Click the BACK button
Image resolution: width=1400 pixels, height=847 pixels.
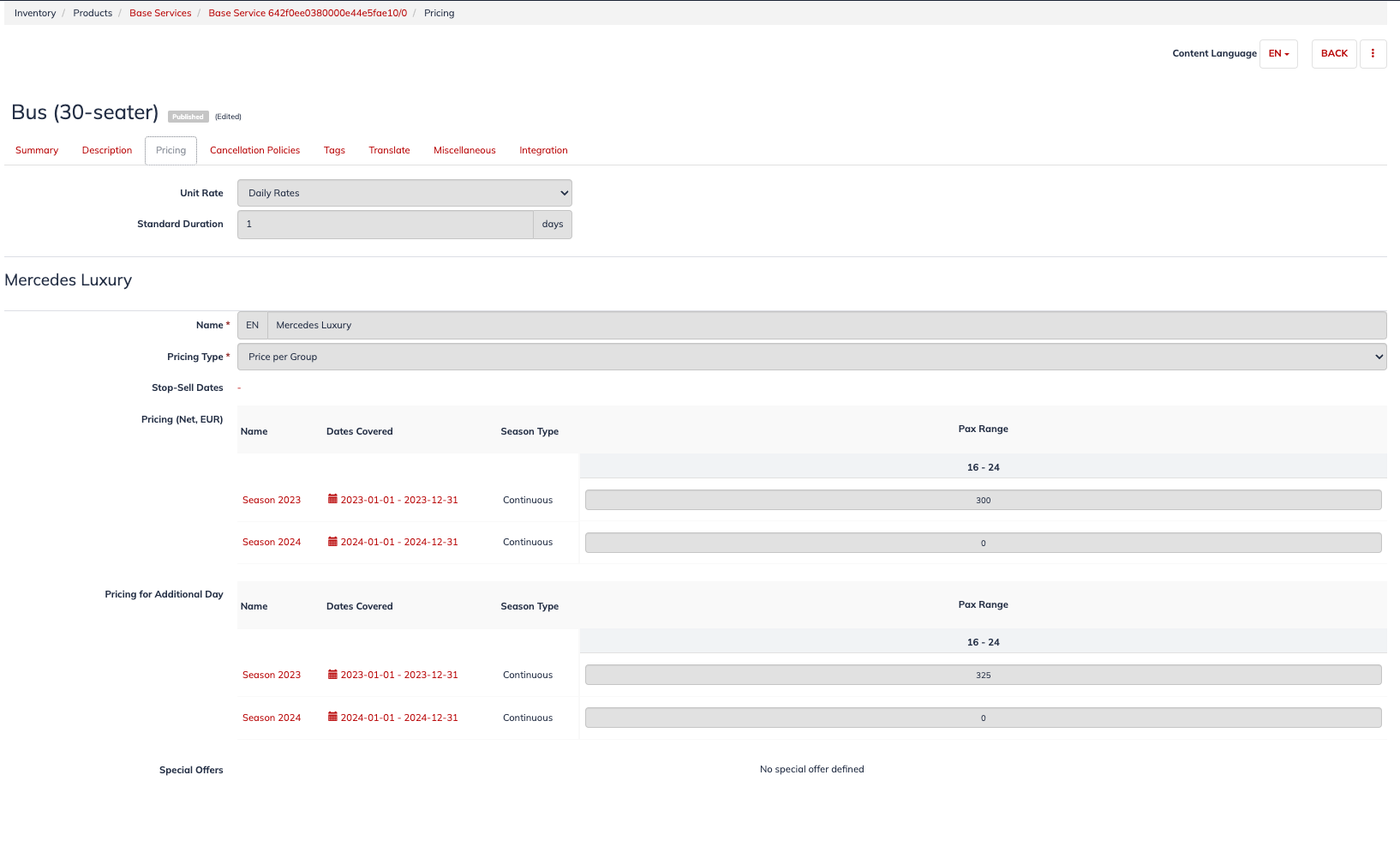tap(1334, 53)
